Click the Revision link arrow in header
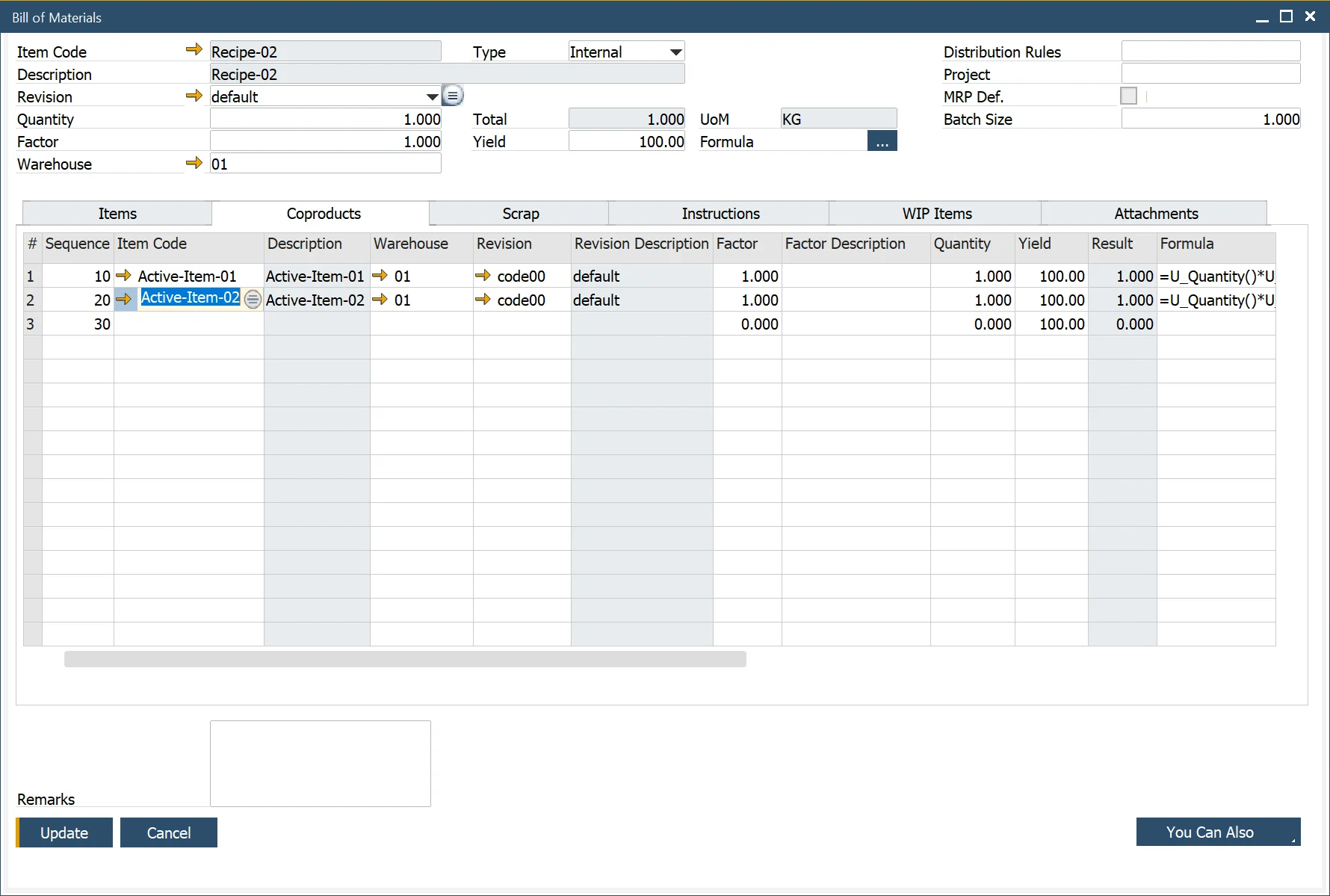The image size is (1330, 896). click(x=194, y=96)
